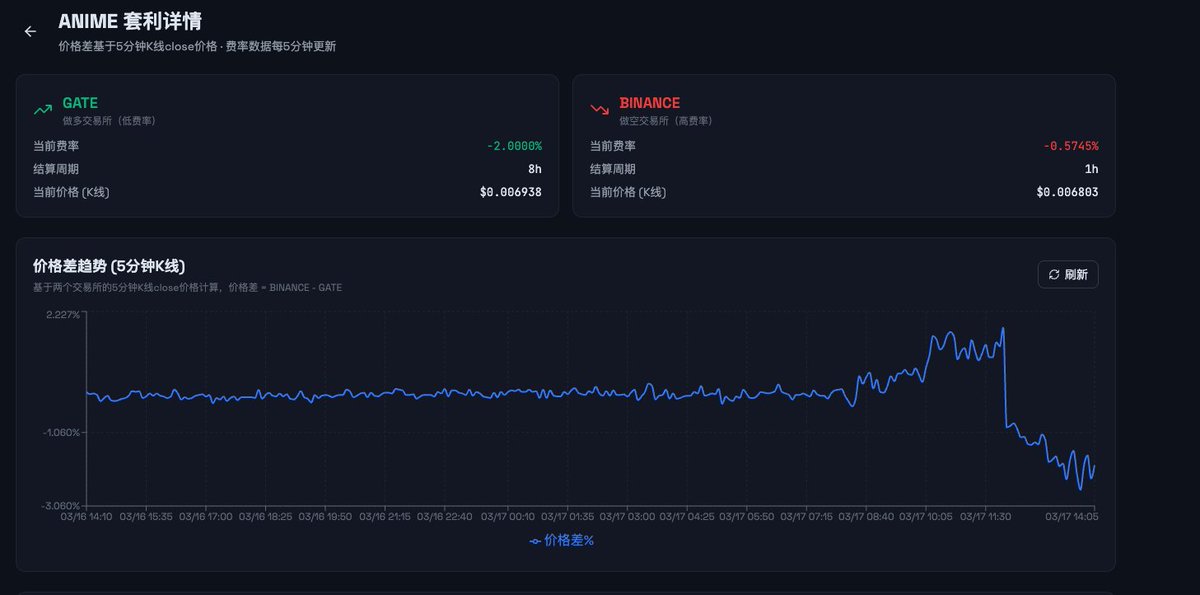Click the red trending-down icon beside BINANCE
This screenshot has width=1200, height=595.
coord(599,109)
